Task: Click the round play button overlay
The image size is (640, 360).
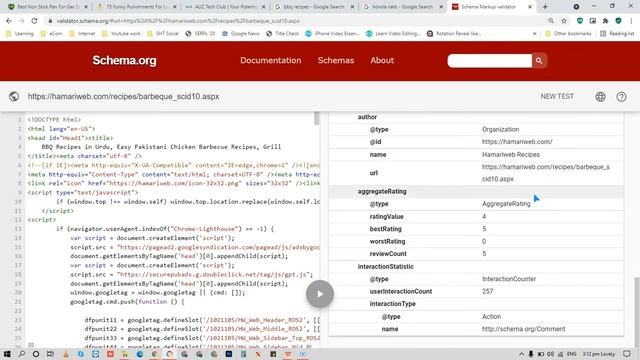Action: click(320, 294)
